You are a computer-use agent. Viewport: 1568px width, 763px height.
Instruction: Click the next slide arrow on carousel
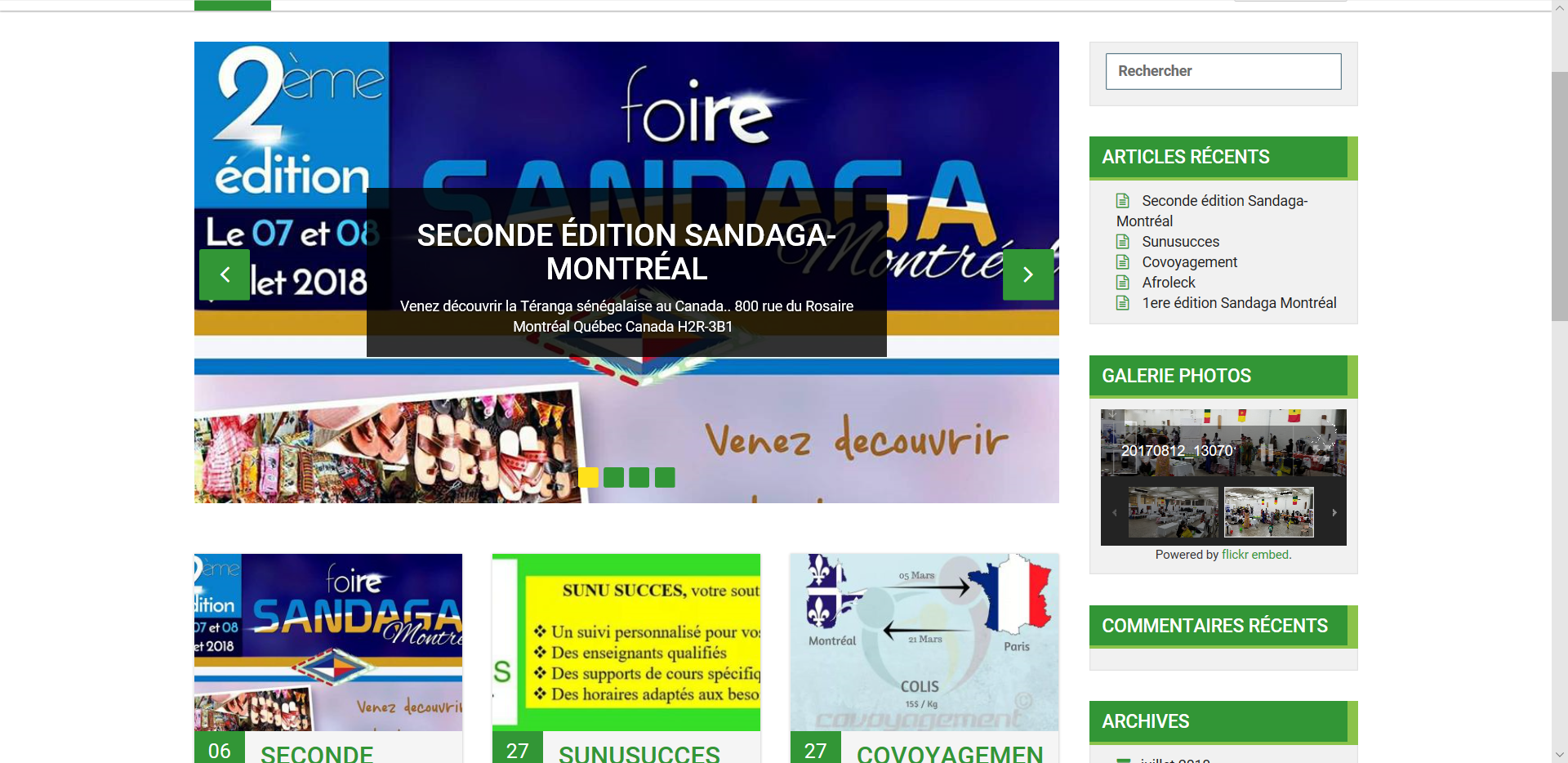[x=1027, y=274]
